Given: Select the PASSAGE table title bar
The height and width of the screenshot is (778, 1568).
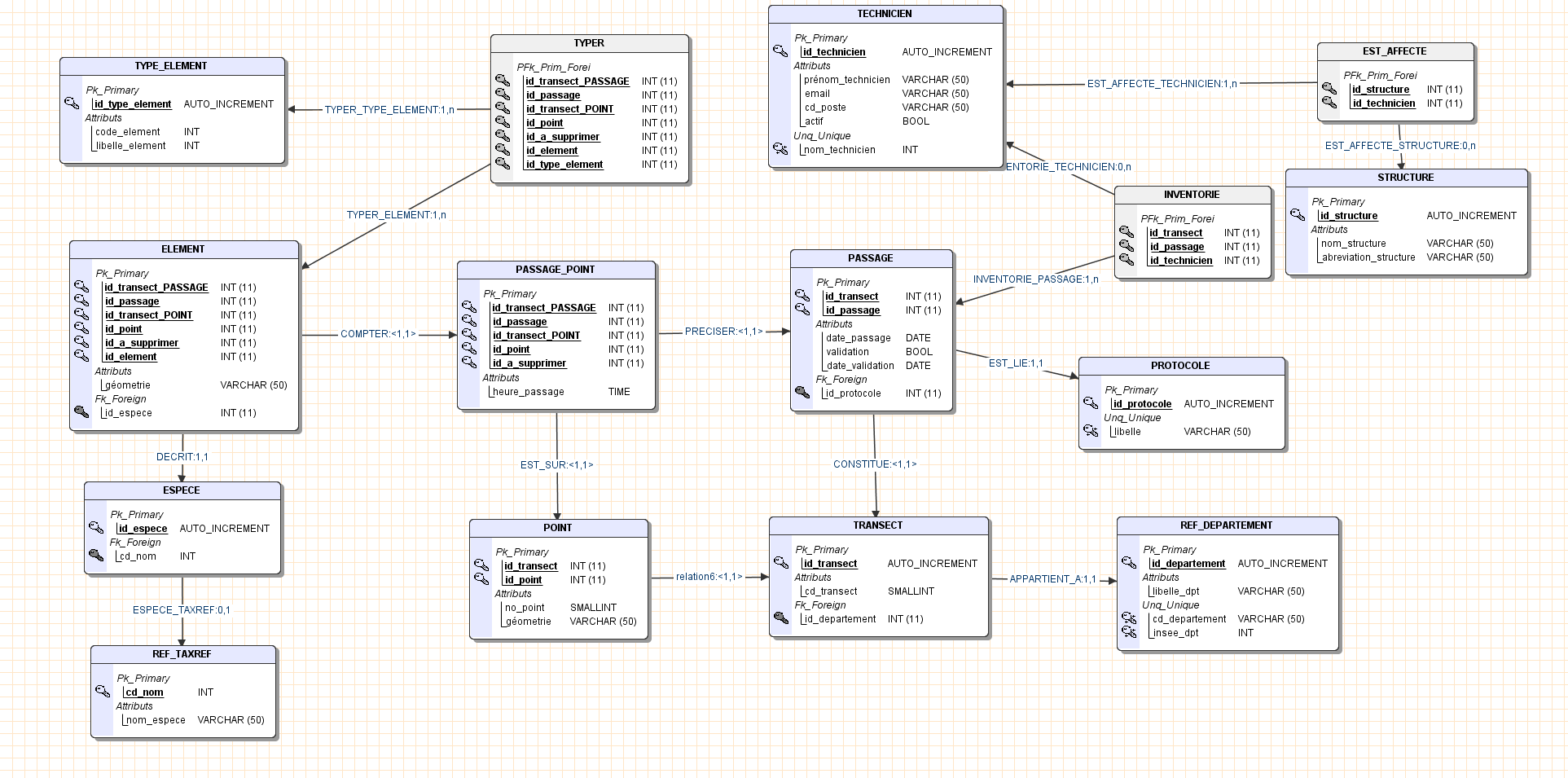Looking at the screenshot, I should (872, 258).
